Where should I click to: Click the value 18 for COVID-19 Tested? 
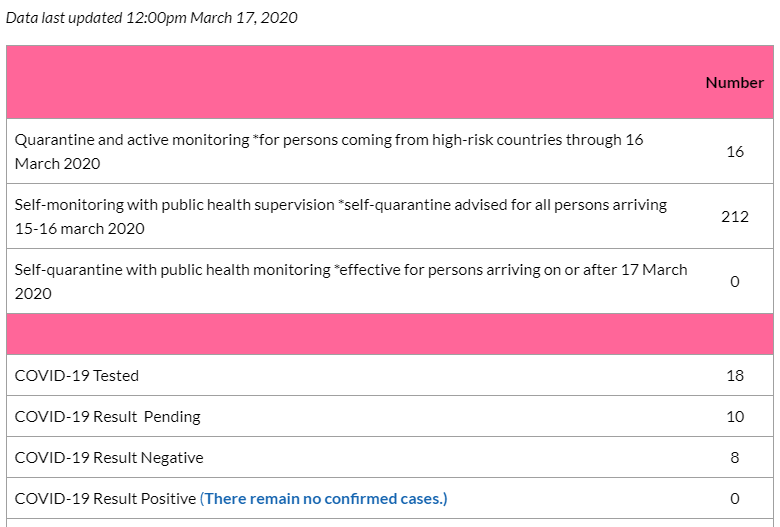tap(735, 376)
